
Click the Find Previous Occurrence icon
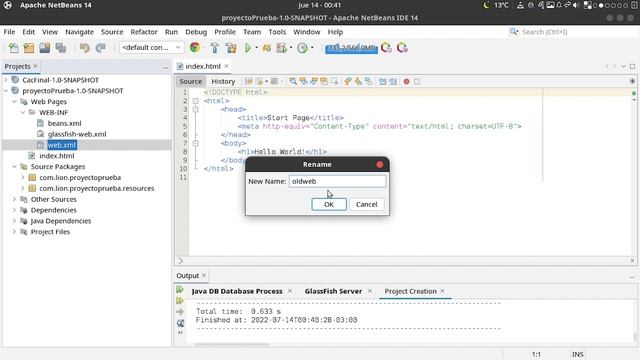pos(303,81)
